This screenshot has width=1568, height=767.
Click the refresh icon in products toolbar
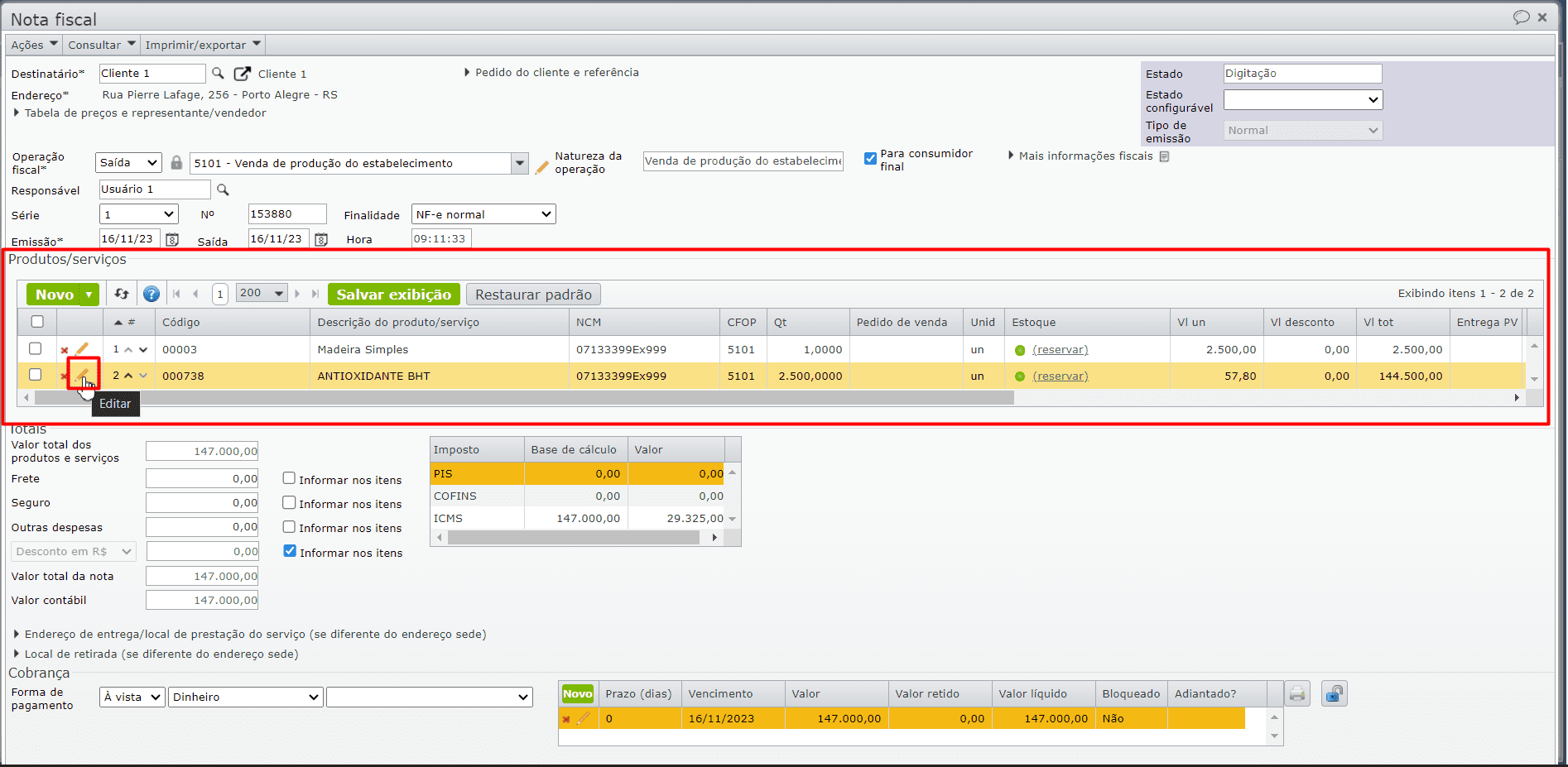122,294
